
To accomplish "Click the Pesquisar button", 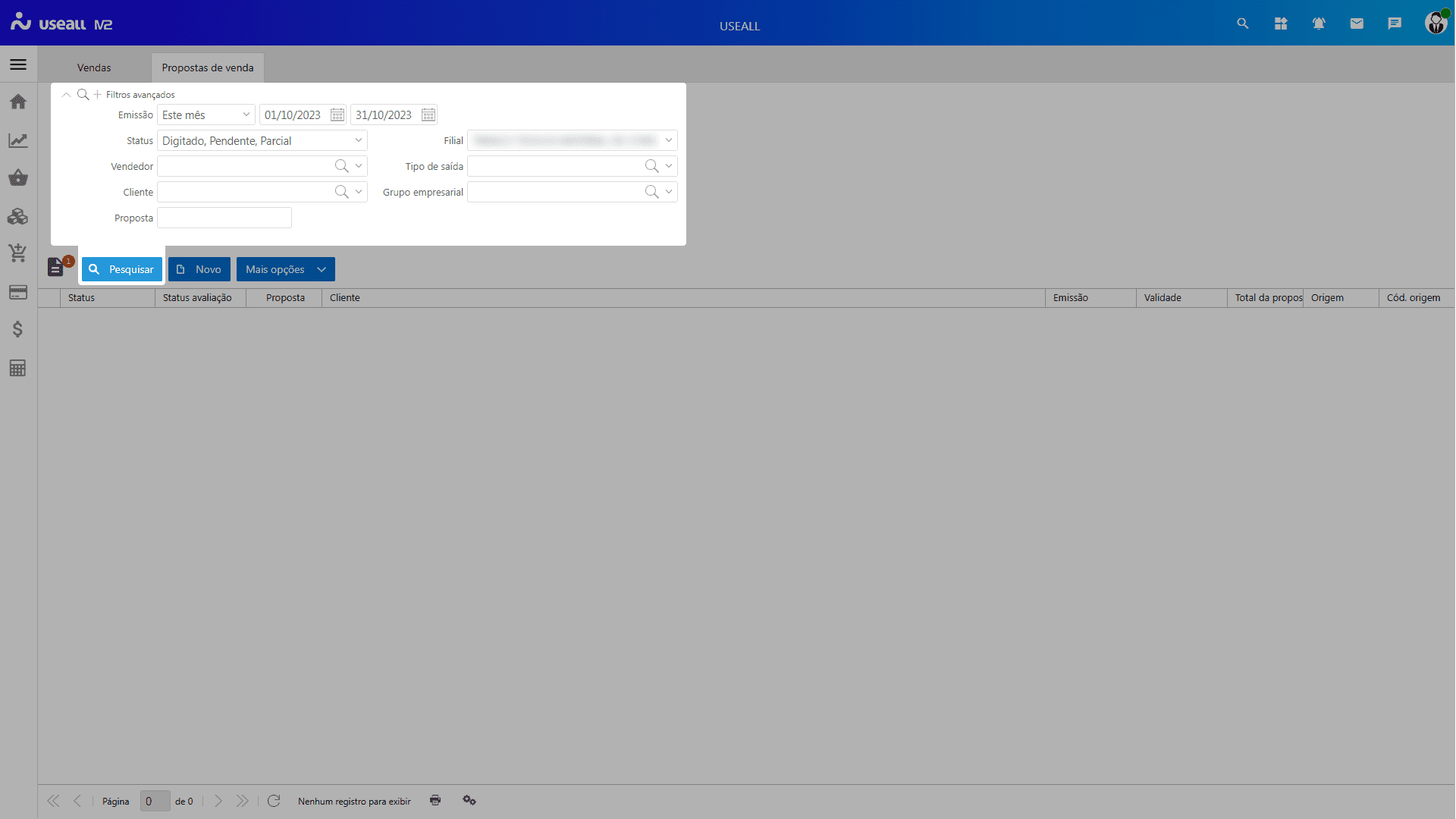I will pos(122,269).
